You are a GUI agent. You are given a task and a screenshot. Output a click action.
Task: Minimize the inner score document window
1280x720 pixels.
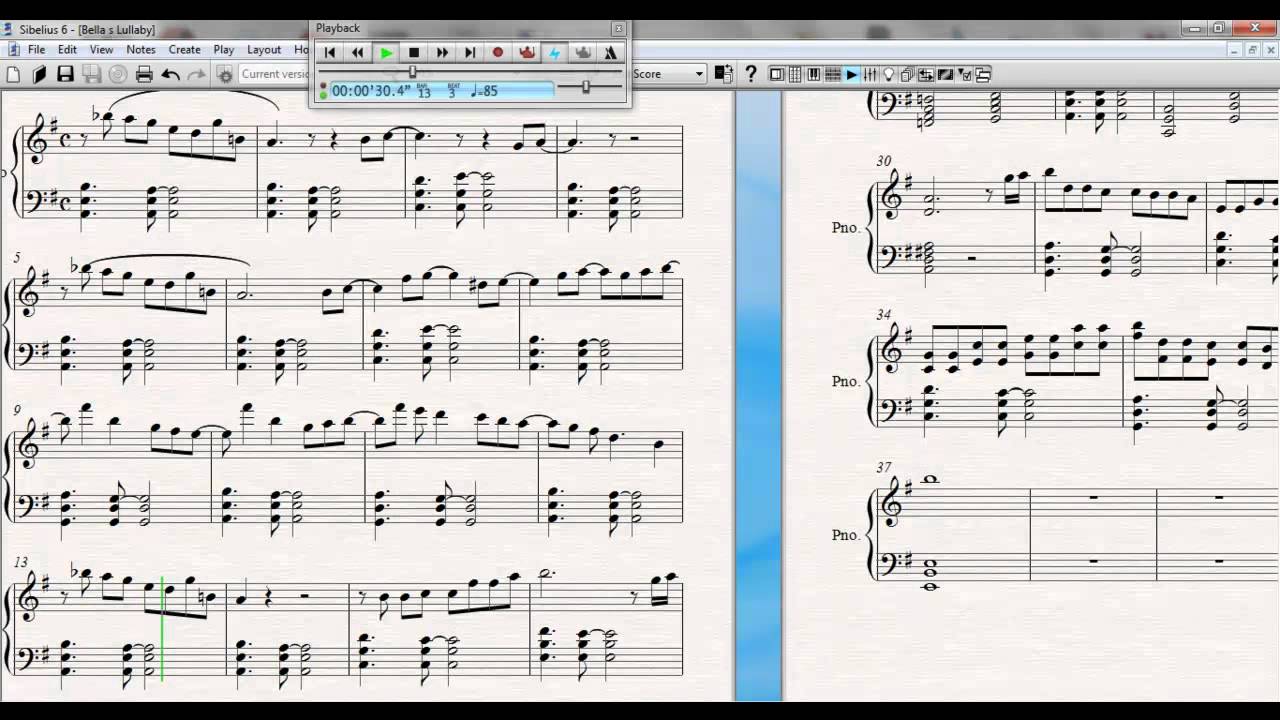1235,49
